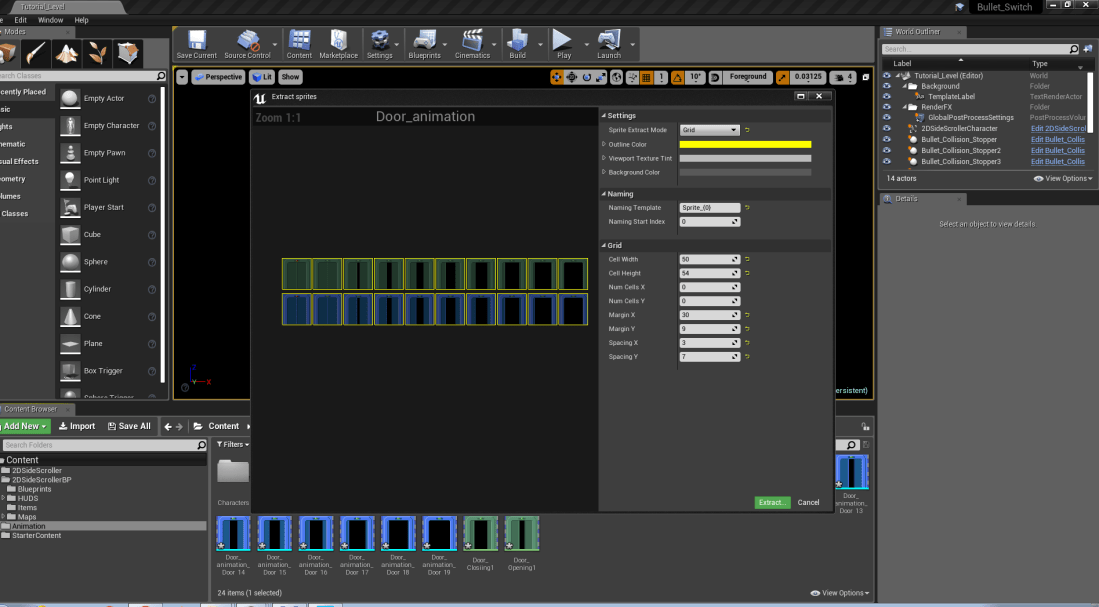
Task: Click the Extract... button
Action: click(x=772, y=502)
